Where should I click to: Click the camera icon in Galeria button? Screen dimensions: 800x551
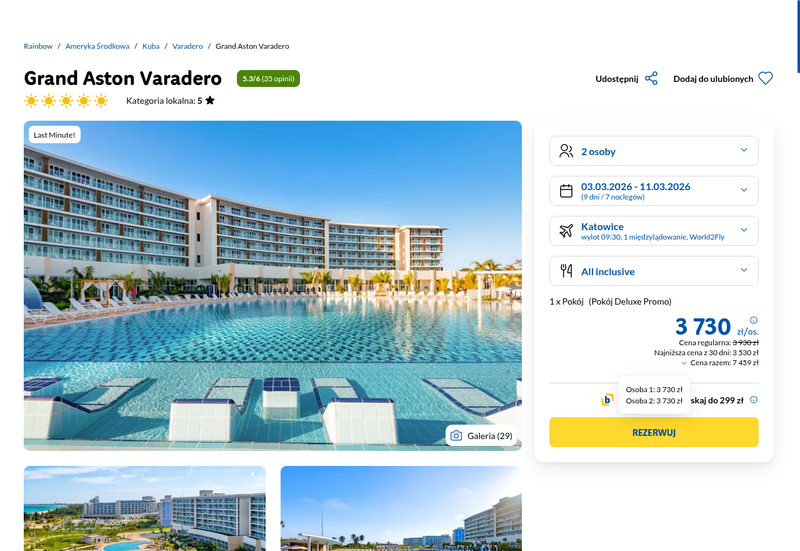[x=456, y=436]
